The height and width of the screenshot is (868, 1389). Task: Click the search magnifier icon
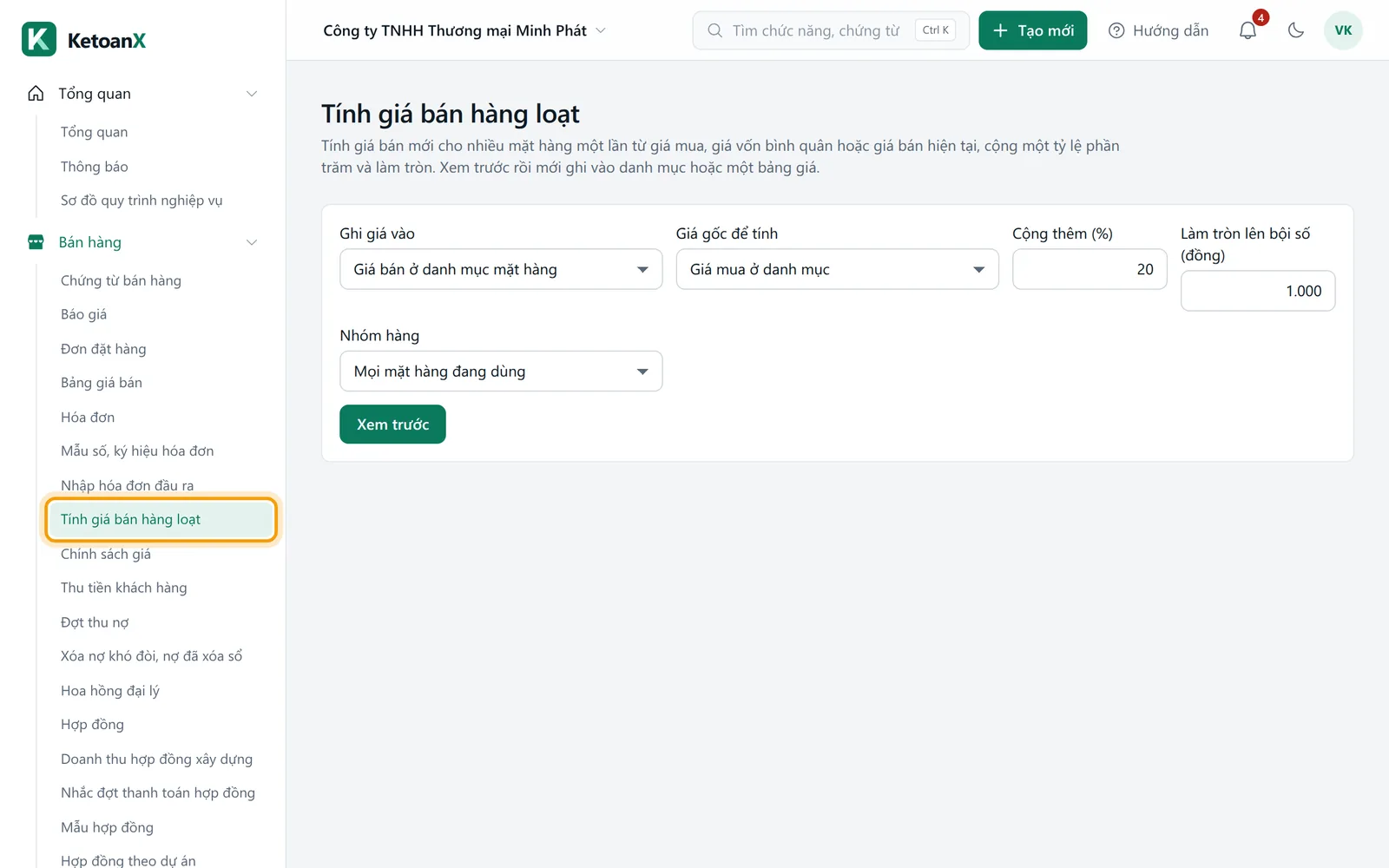[x=714, y=30]
